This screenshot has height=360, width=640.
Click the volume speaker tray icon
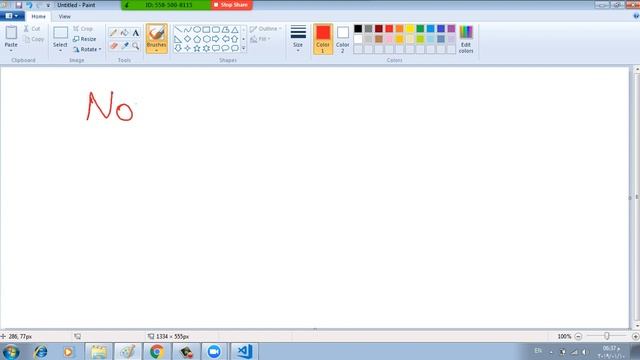coord(584,352)
